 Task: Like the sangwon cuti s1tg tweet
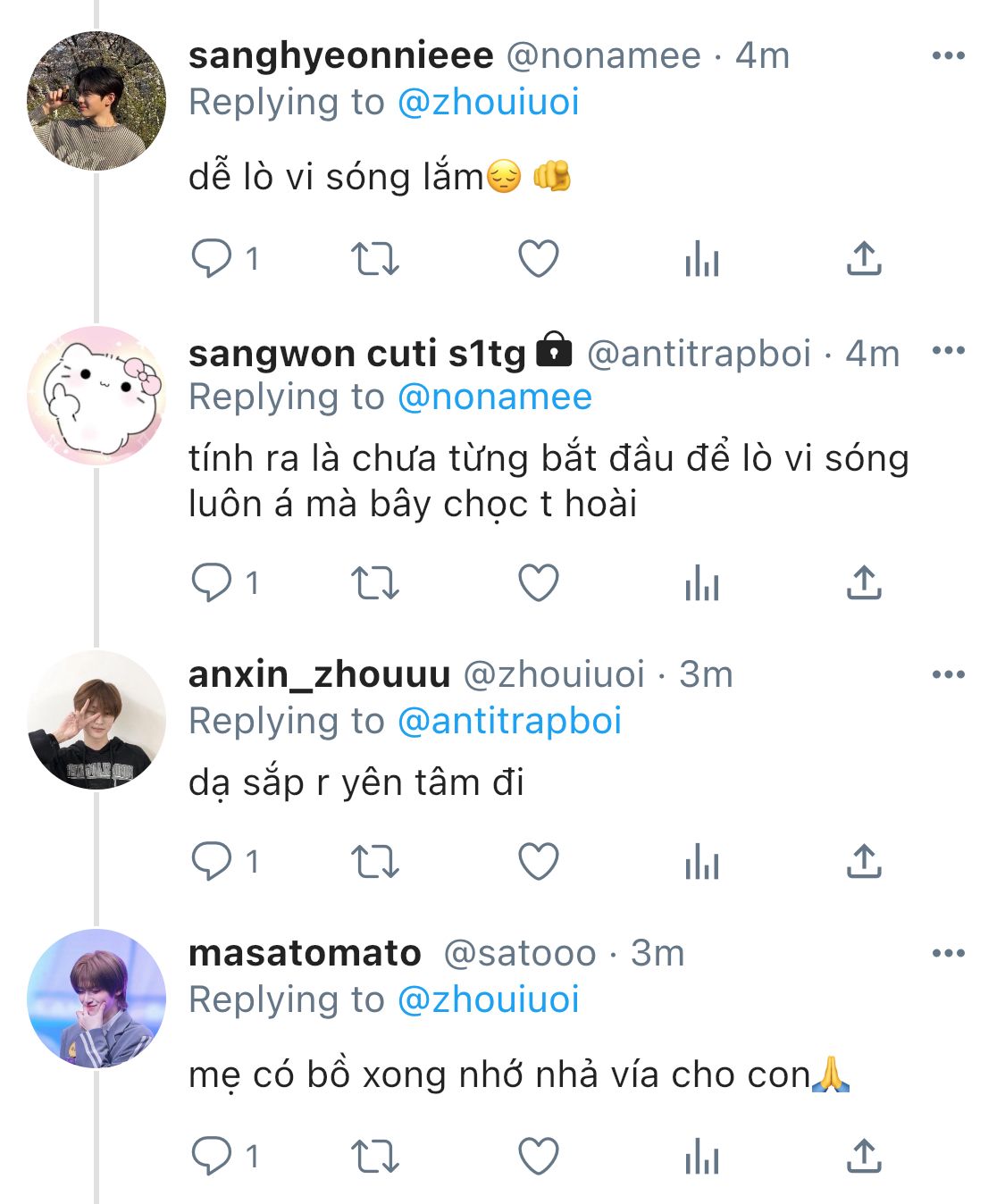(x=539, y=583)
